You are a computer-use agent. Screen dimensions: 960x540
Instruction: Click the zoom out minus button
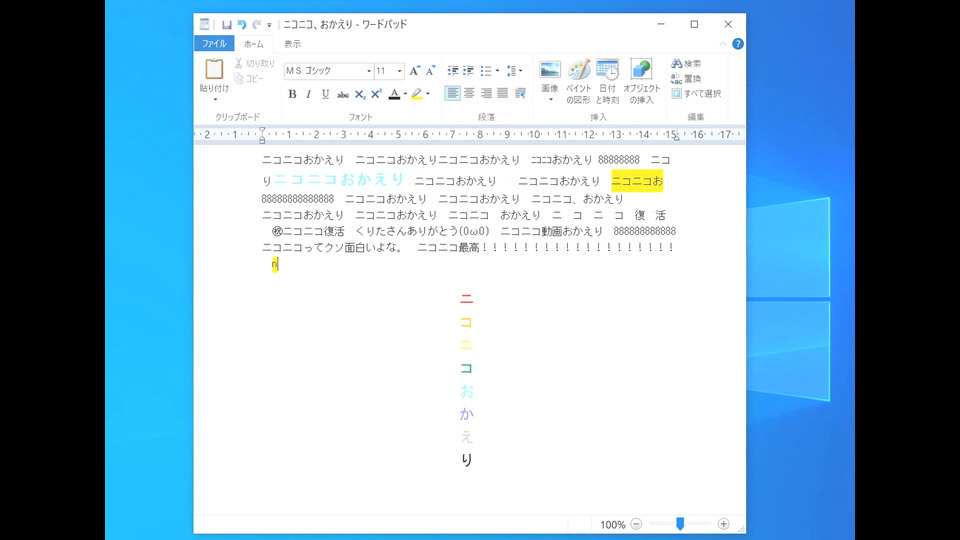[636, 524]
